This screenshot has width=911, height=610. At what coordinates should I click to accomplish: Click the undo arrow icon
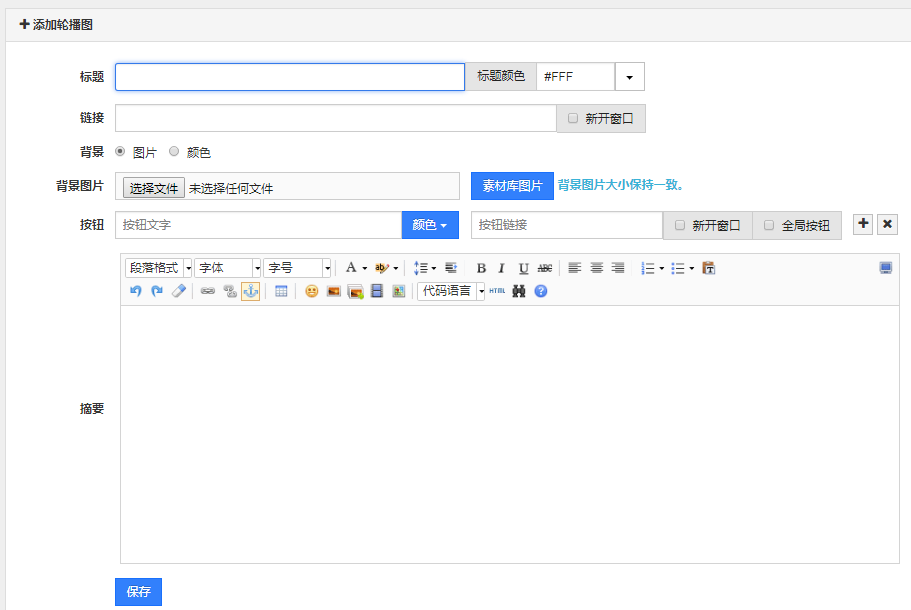pyautogui.click(x=135, y=291)
